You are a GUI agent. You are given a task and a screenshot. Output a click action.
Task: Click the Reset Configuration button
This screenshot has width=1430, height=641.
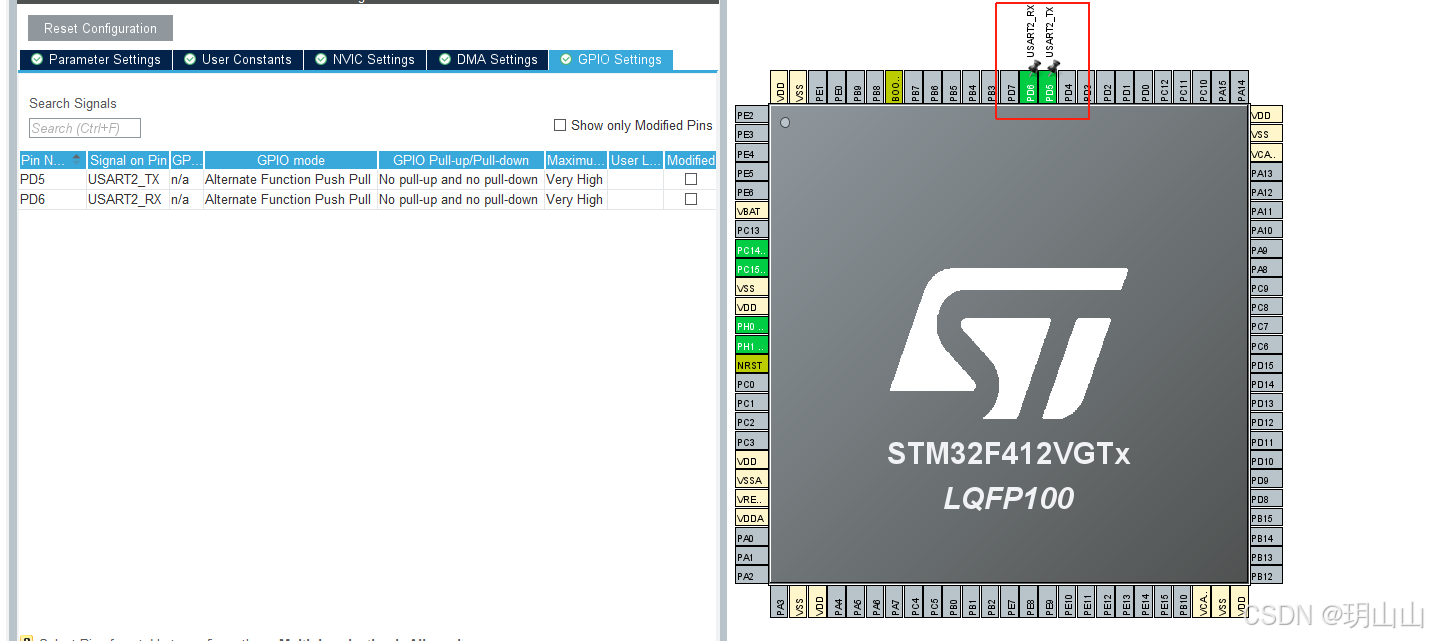click(x=99, y=27)
